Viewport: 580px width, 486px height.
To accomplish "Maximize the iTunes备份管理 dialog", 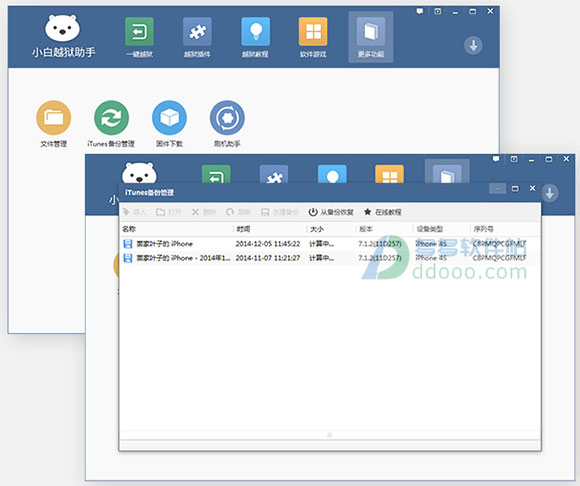I will pos(515,189).
